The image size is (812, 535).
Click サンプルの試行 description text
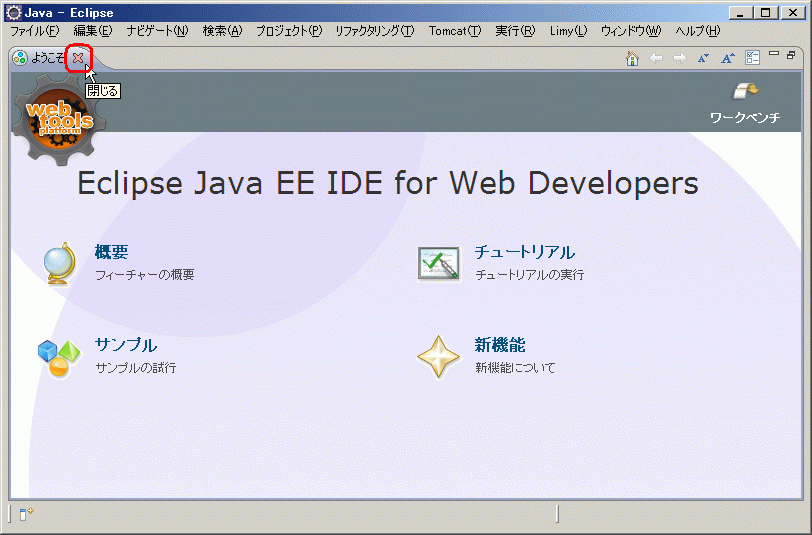[136, 368]
